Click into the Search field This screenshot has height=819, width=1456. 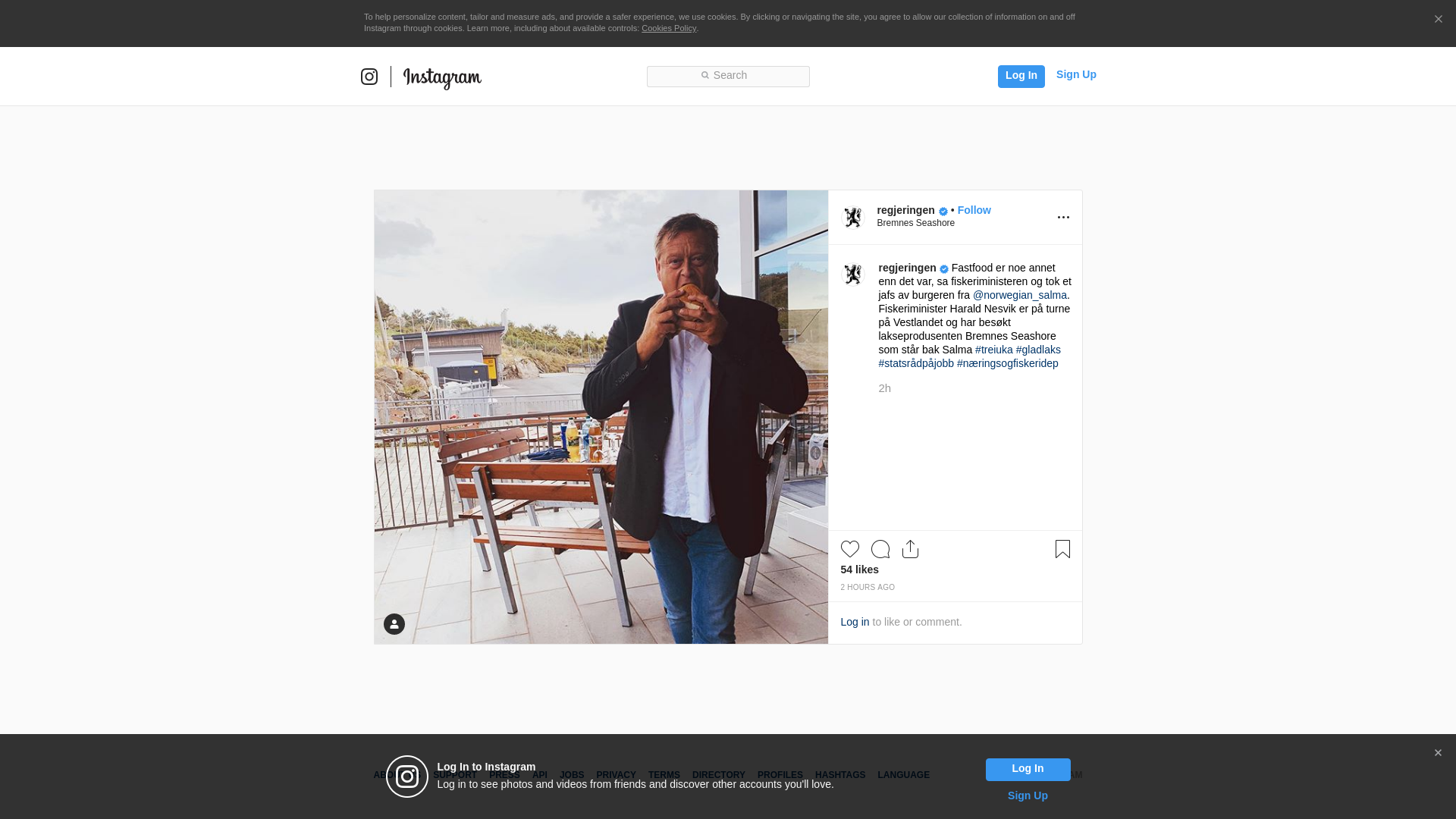click(x=728, y=76)
